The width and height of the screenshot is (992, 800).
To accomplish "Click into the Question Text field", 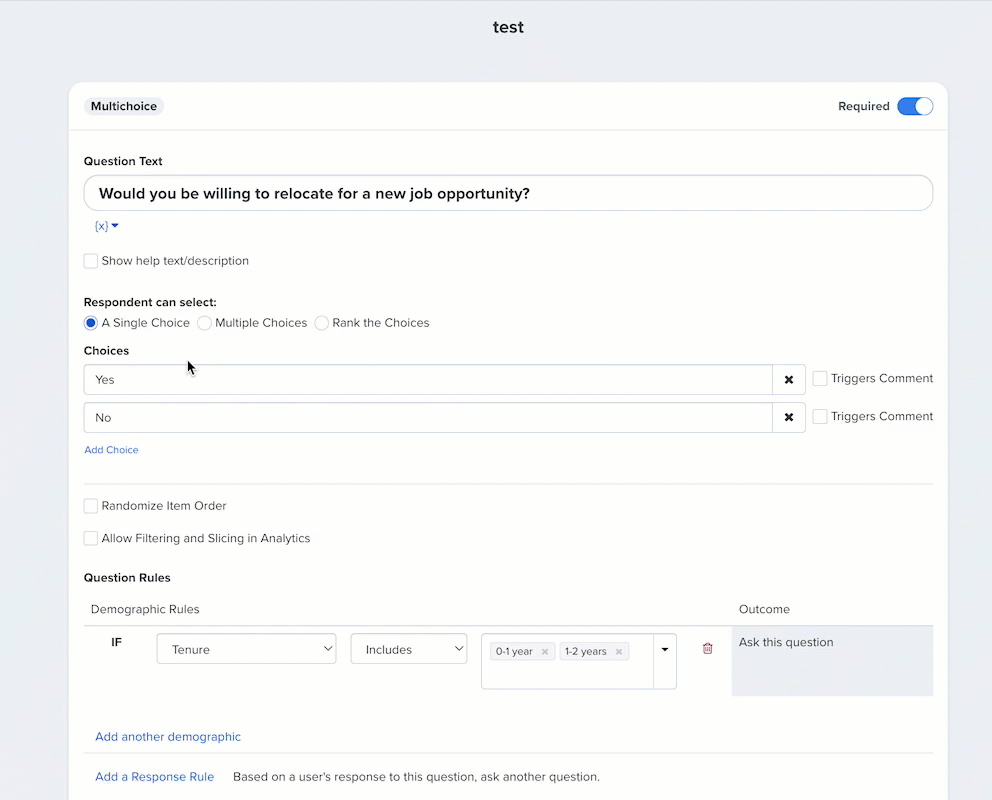I will click(x=508, y=193).
